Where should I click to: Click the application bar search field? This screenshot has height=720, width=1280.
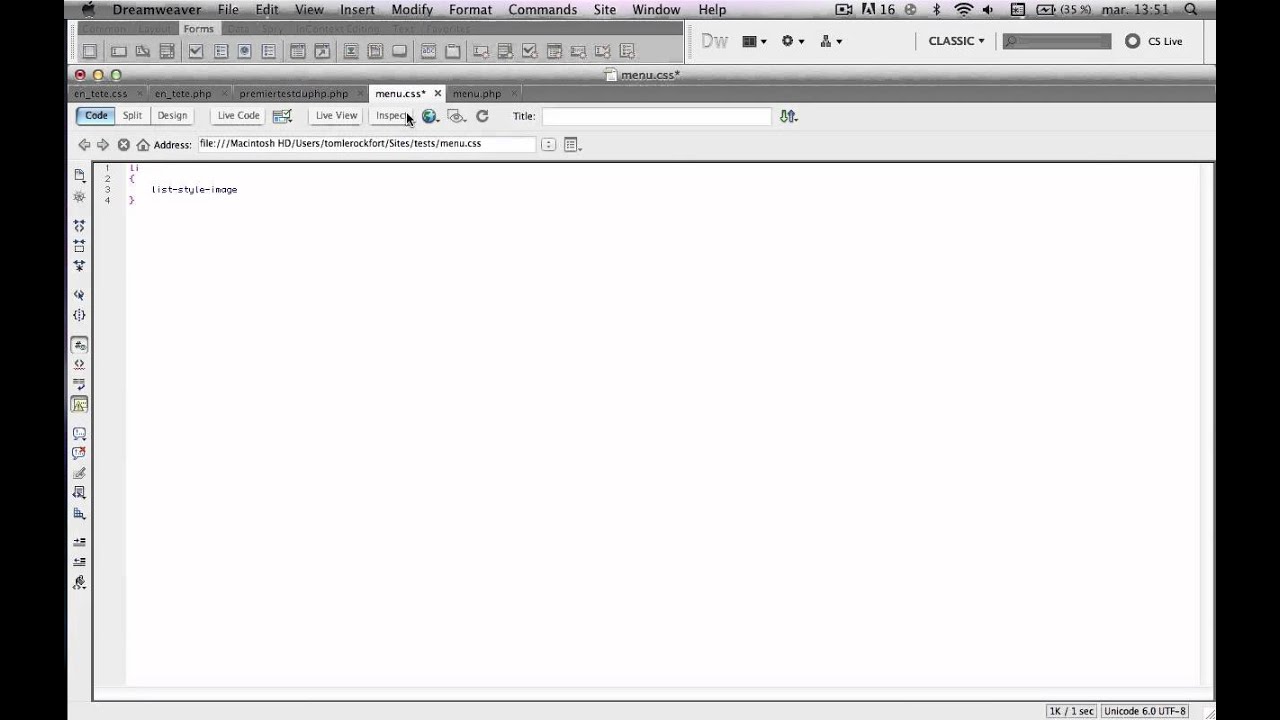(x=1056, y=41)
